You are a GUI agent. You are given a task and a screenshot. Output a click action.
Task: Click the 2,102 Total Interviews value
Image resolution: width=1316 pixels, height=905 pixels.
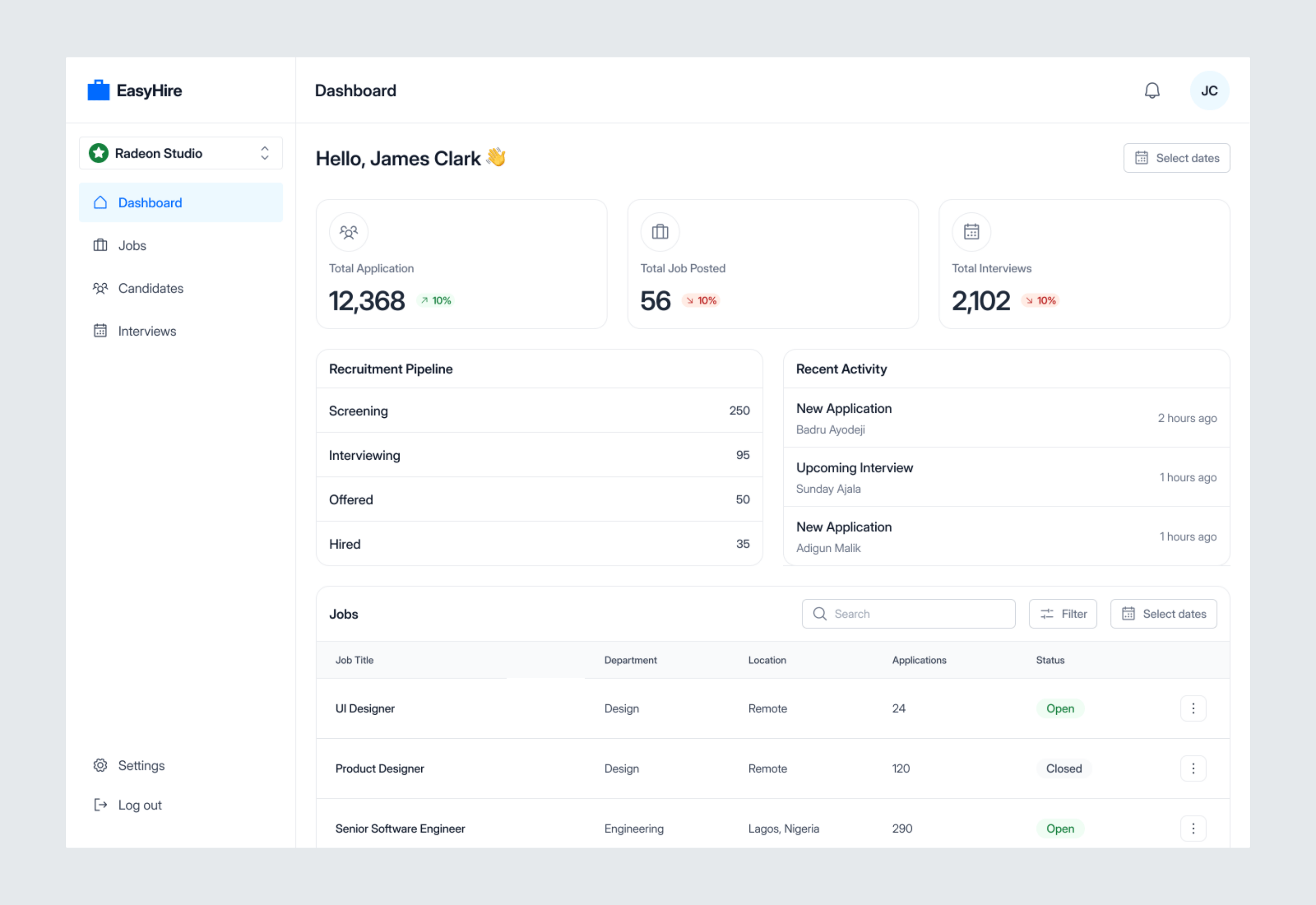point(981,300)
